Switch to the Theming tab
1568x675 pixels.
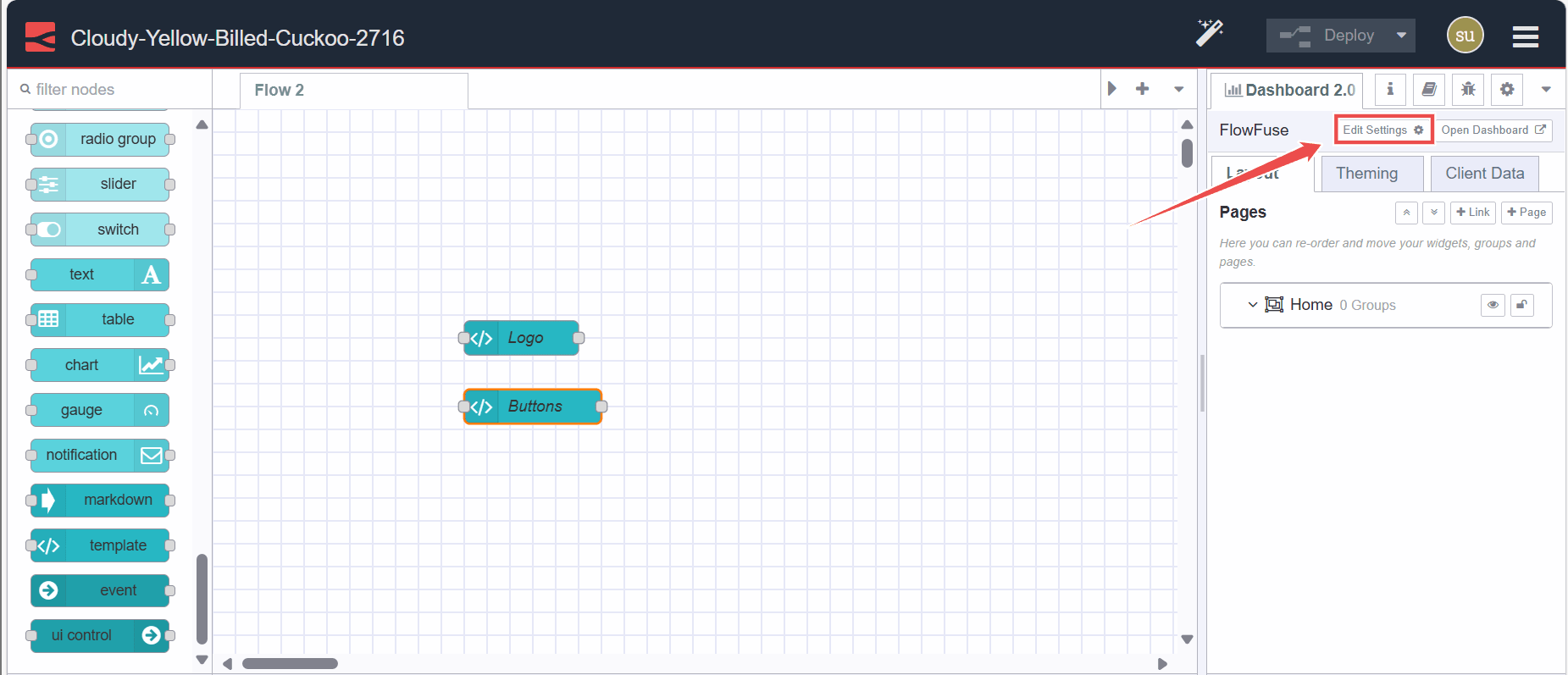(x=1366, y=174)
